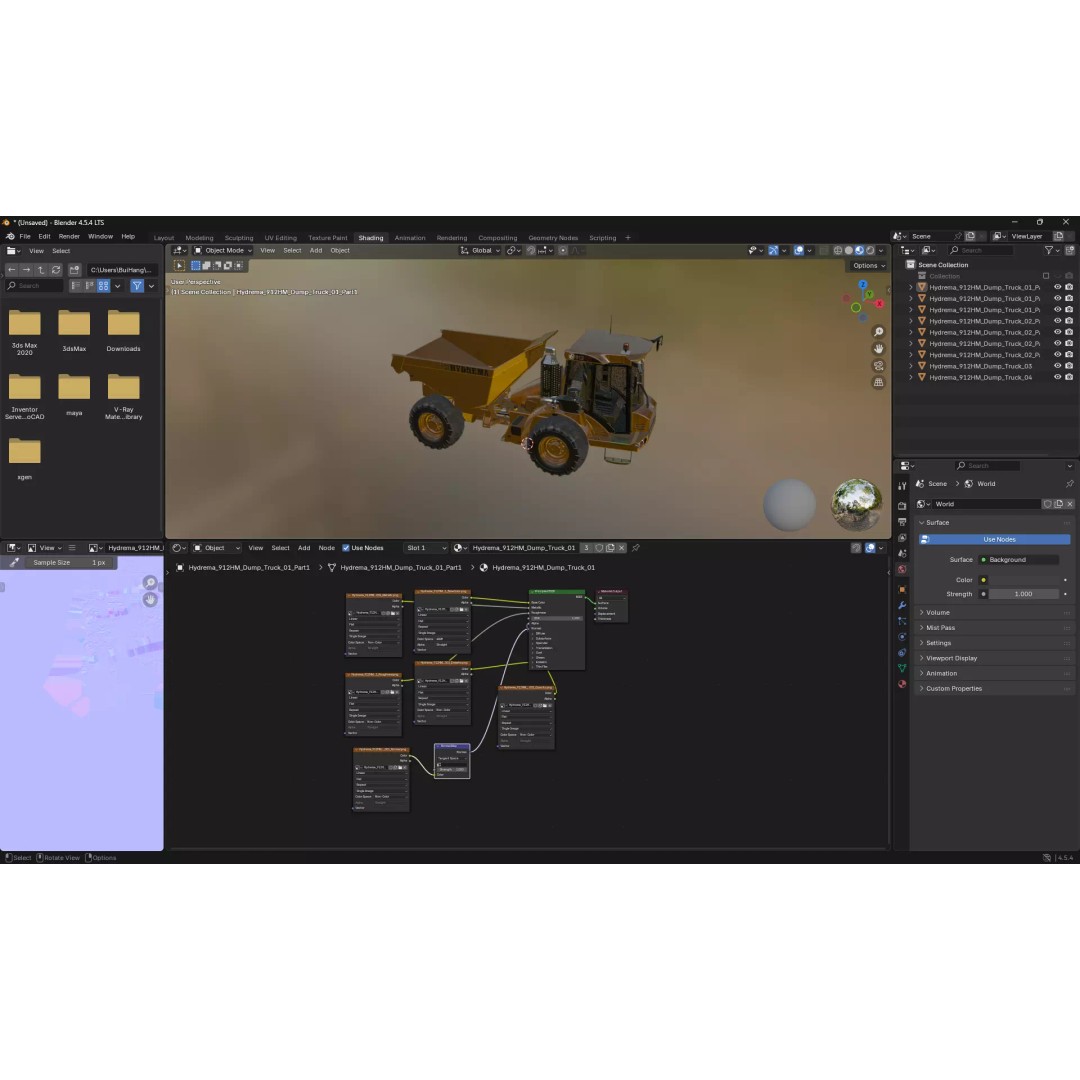
Task: Click the Use Nodes button in World panel
Action: (x=995, y=539)
